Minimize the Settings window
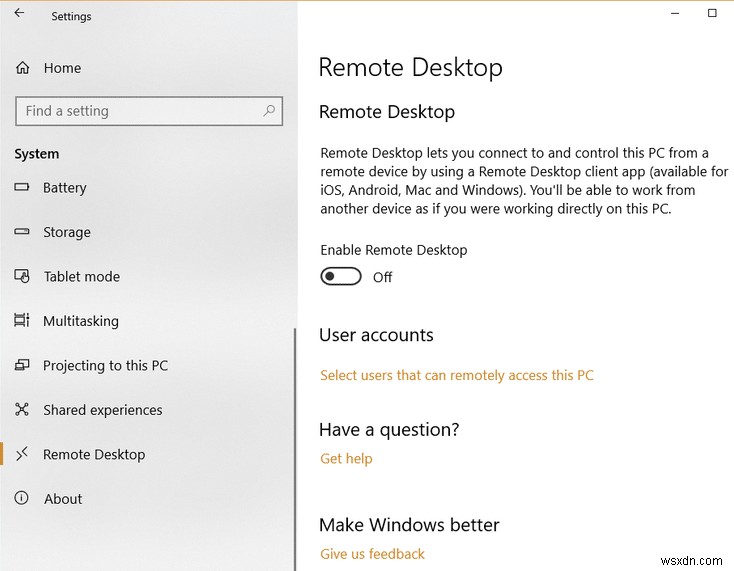The width and height of the screenshot is (734, 571). tap(675, 14)
